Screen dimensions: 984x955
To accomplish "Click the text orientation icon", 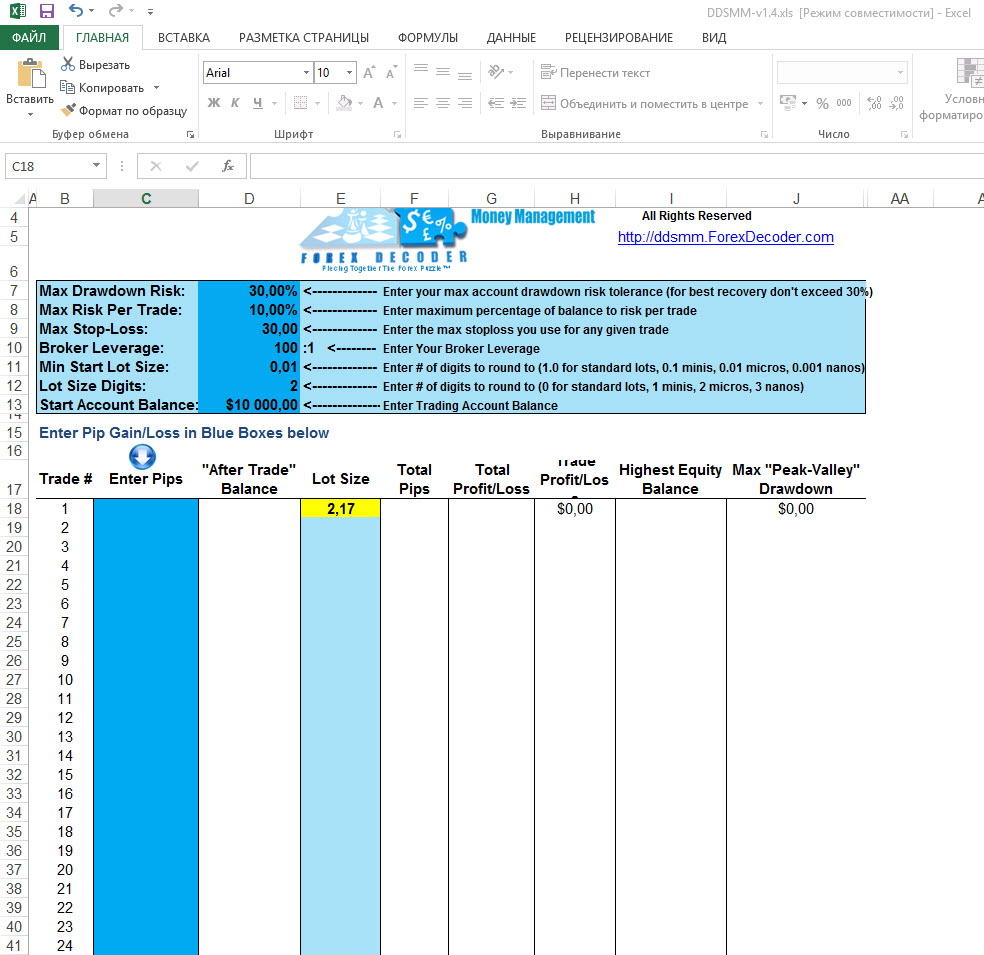I will [x=496, y=72].
